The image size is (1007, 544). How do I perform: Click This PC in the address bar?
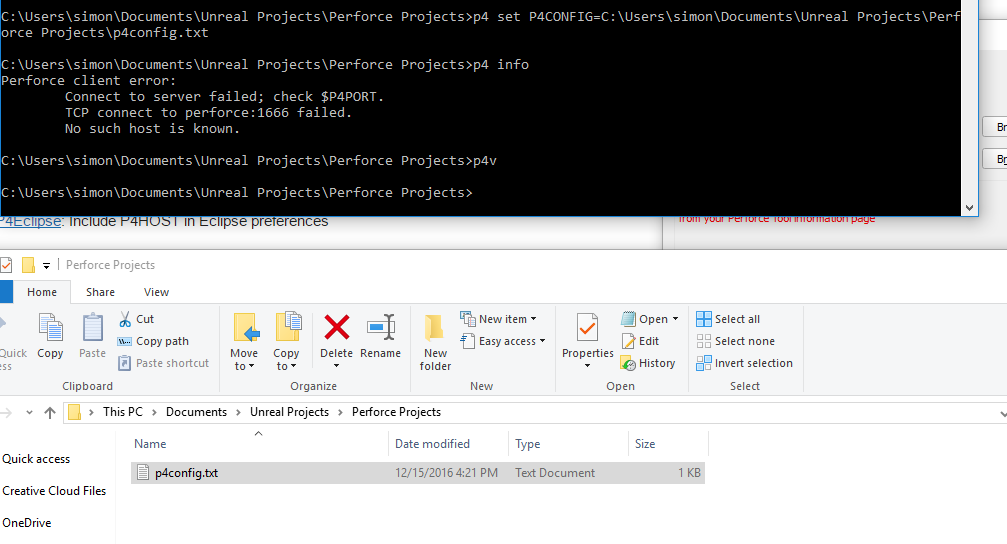(x=123, y=412)
